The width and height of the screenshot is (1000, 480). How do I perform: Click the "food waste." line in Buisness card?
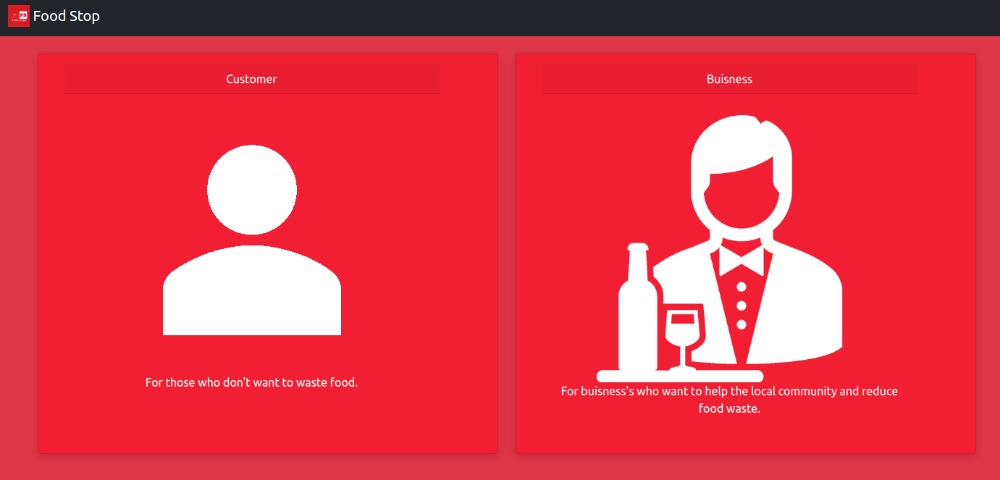click(x=729, y=408)
